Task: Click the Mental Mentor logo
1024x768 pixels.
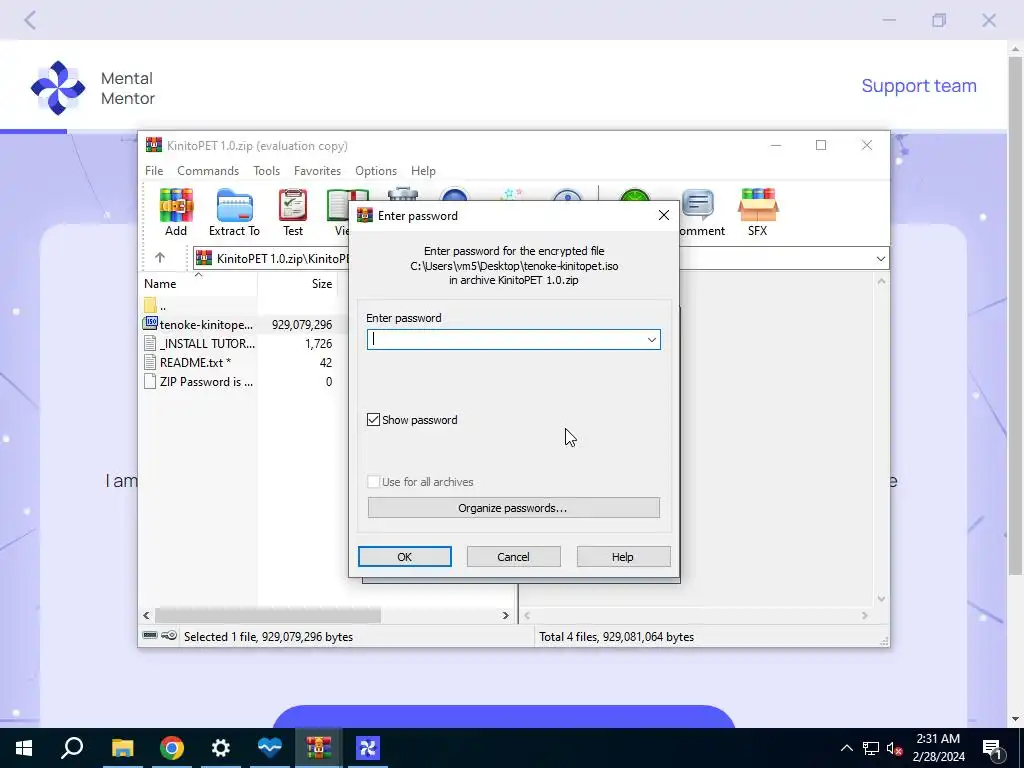Action: point(58,88)
